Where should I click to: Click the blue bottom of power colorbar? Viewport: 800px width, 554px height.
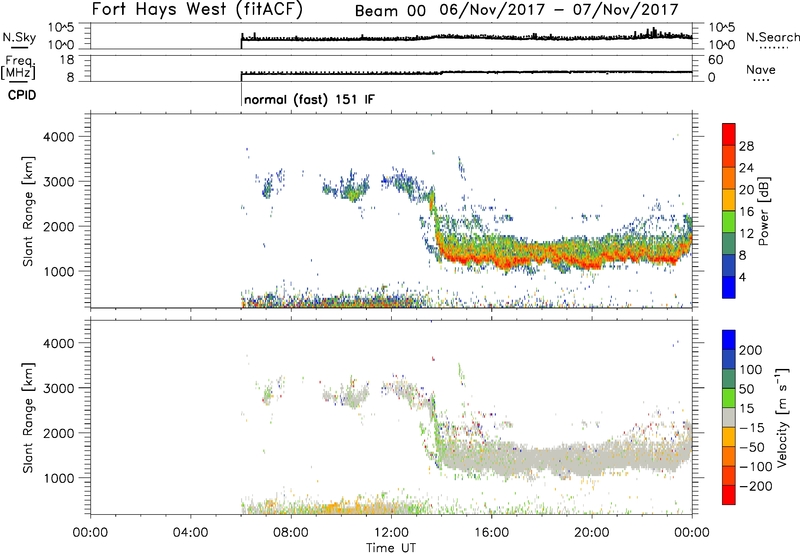[x=729, y=287]
